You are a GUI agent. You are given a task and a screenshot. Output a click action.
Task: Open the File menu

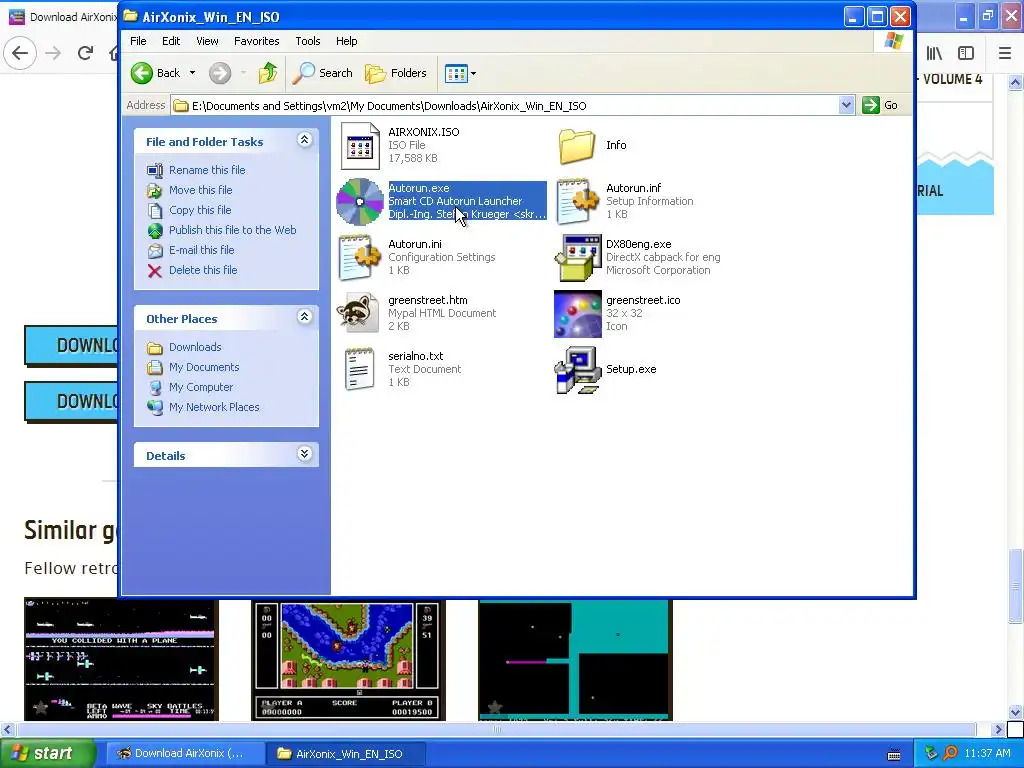click(138, 41)
